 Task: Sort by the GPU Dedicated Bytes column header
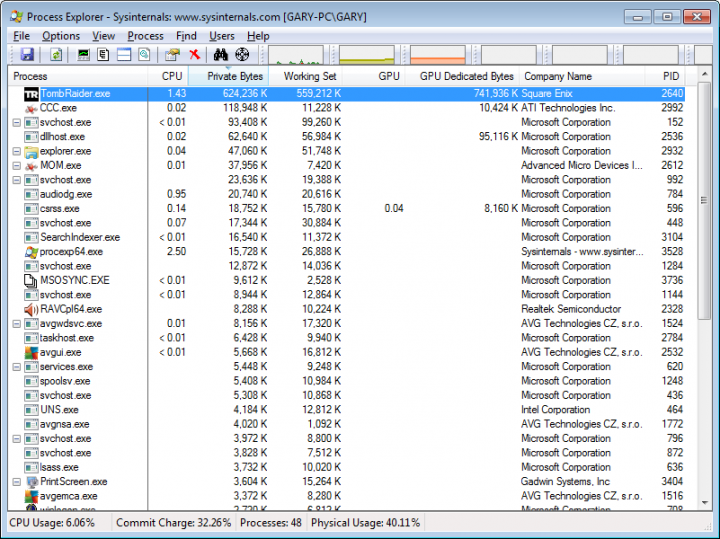pos(462,76)
